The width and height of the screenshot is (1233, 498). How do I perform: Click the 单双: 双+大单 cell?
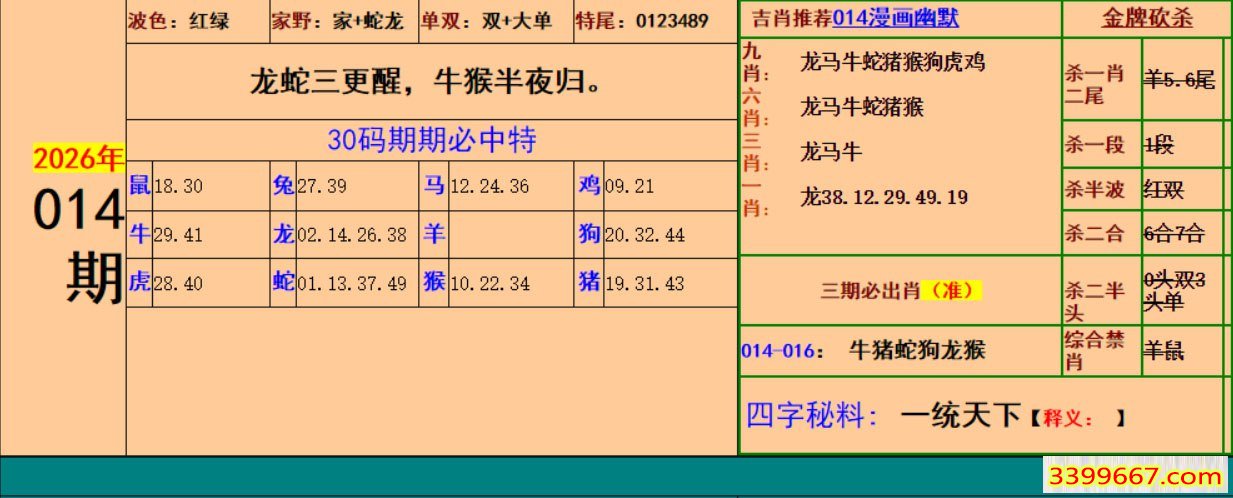pos(486,21)
